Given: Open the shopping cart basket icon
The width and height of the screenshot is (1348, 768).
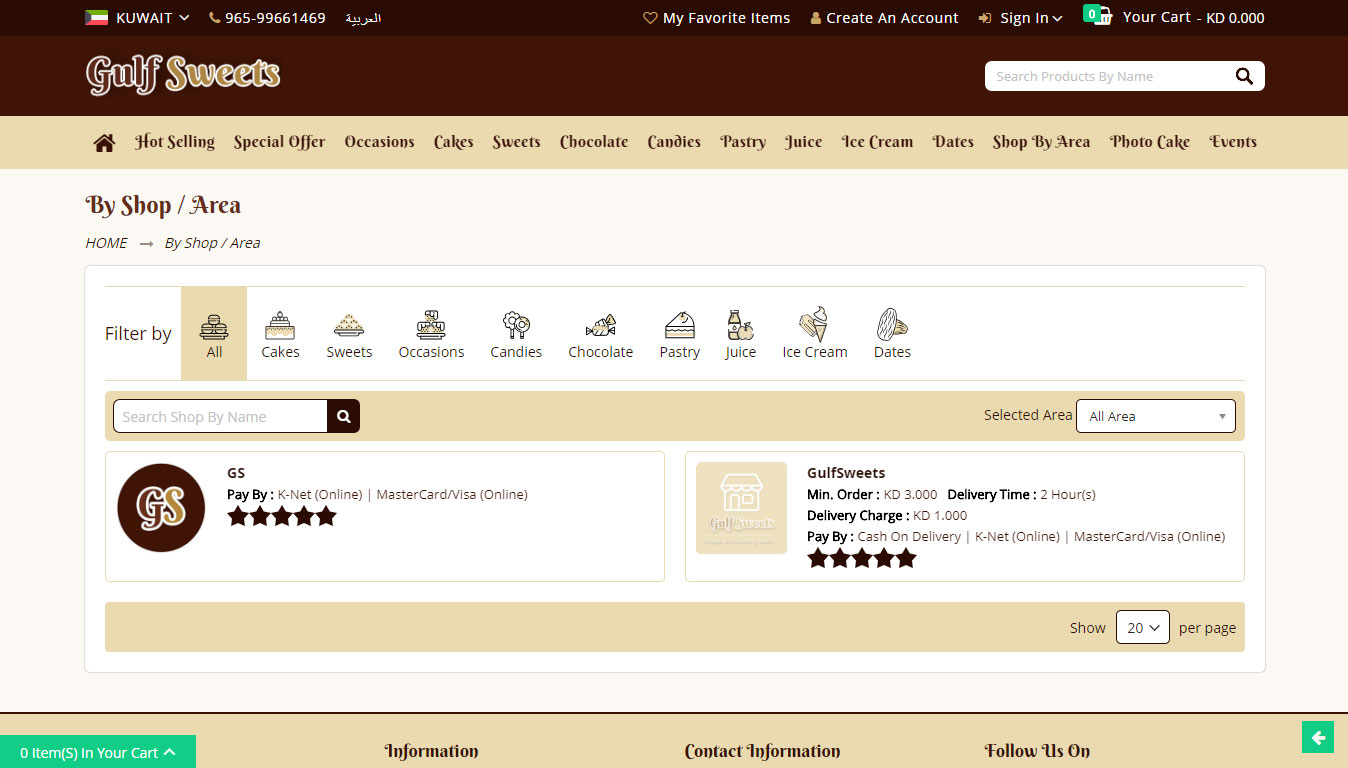Looking at the screenshot, I should pos(1101,16).
